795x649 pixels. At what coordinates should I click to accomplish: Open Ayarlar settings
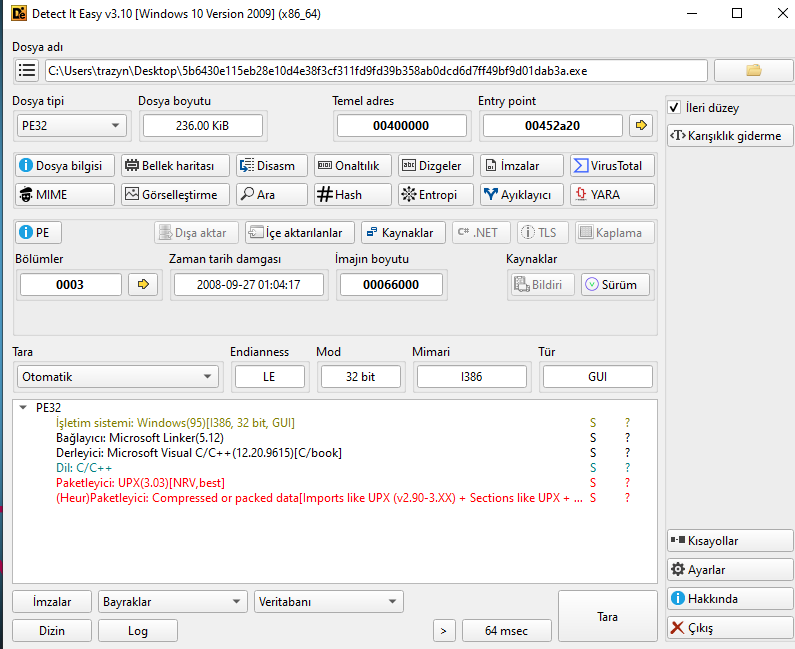(x=729, y=570)
